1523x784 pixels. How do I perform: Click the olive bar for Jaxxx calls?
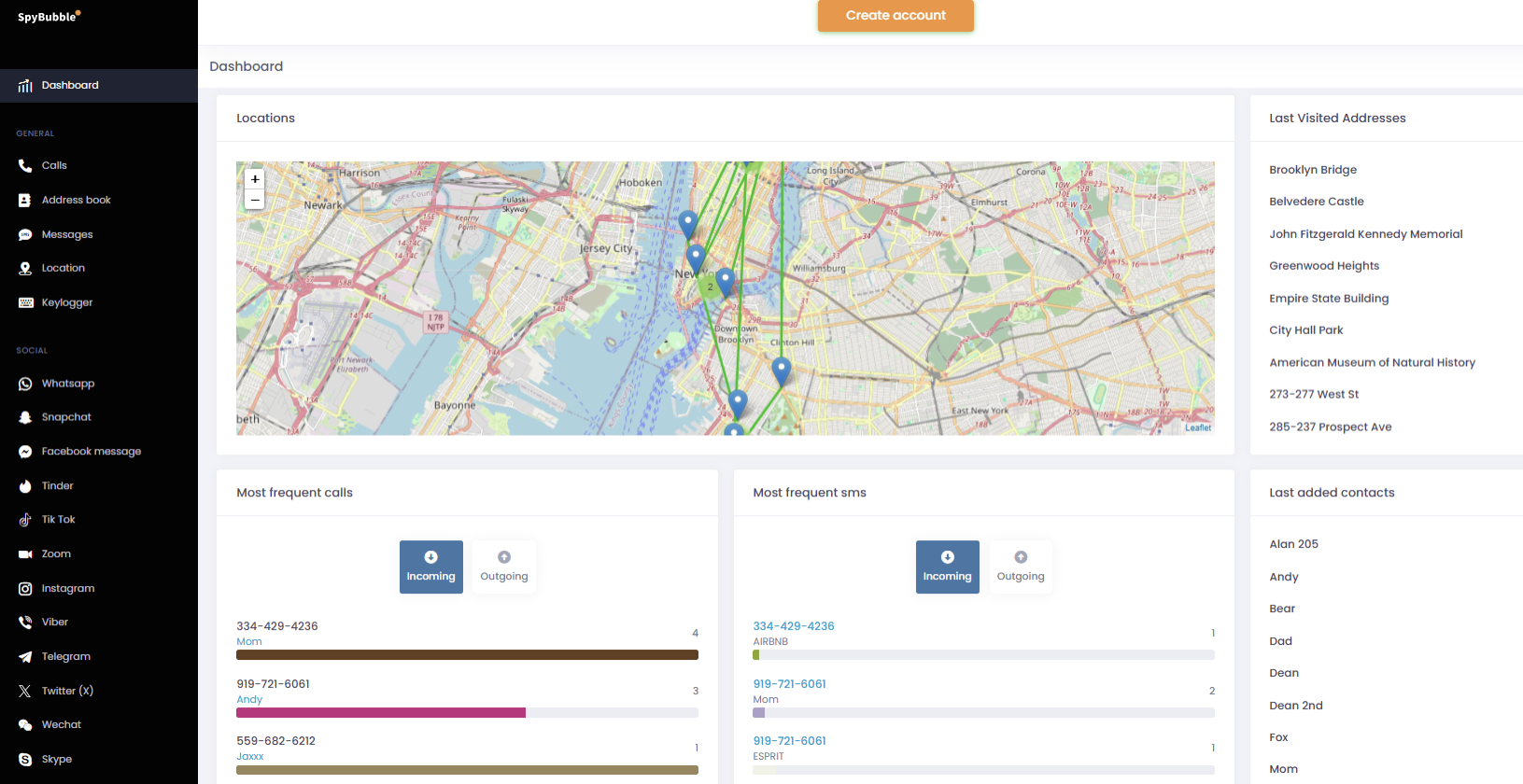[467, 770]
